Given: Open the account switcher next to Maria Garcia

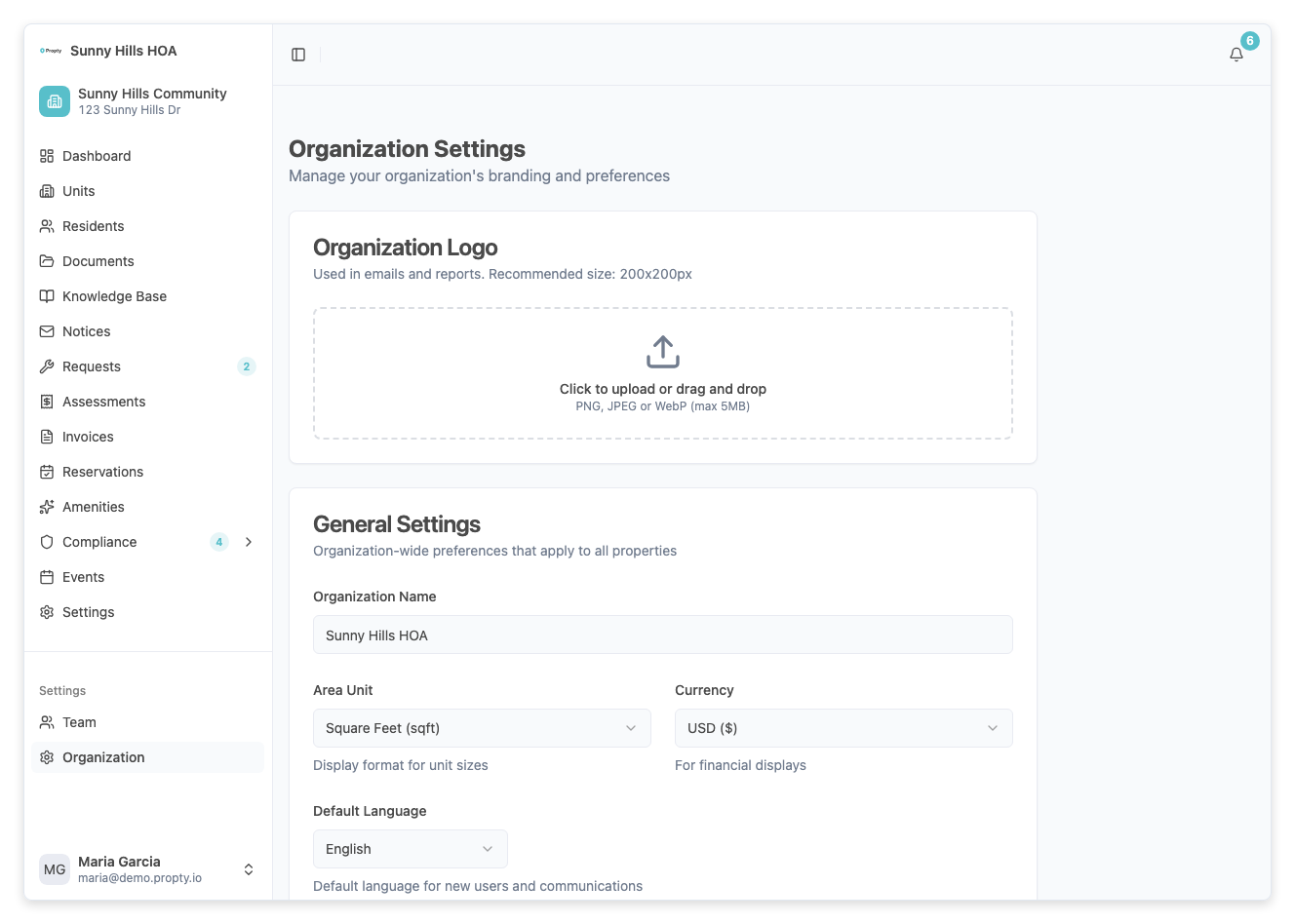Looking at the screenshot, I should [x=249, y=868].
